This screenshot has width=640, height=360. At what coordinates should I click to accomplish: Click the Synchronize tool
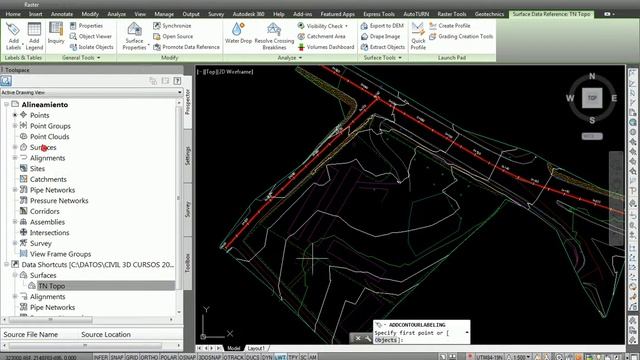coord(172,25)
